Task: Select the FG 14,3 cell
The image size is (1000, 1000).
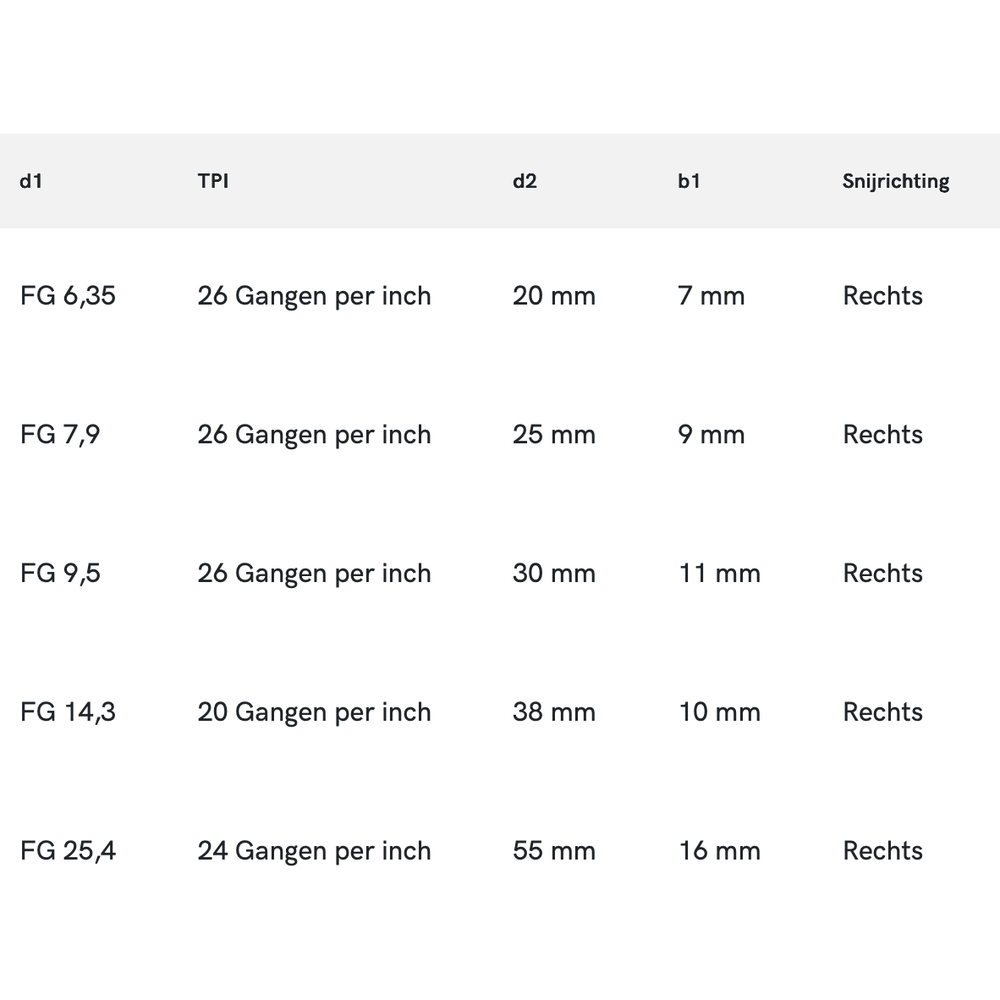Action: (68, 712)
